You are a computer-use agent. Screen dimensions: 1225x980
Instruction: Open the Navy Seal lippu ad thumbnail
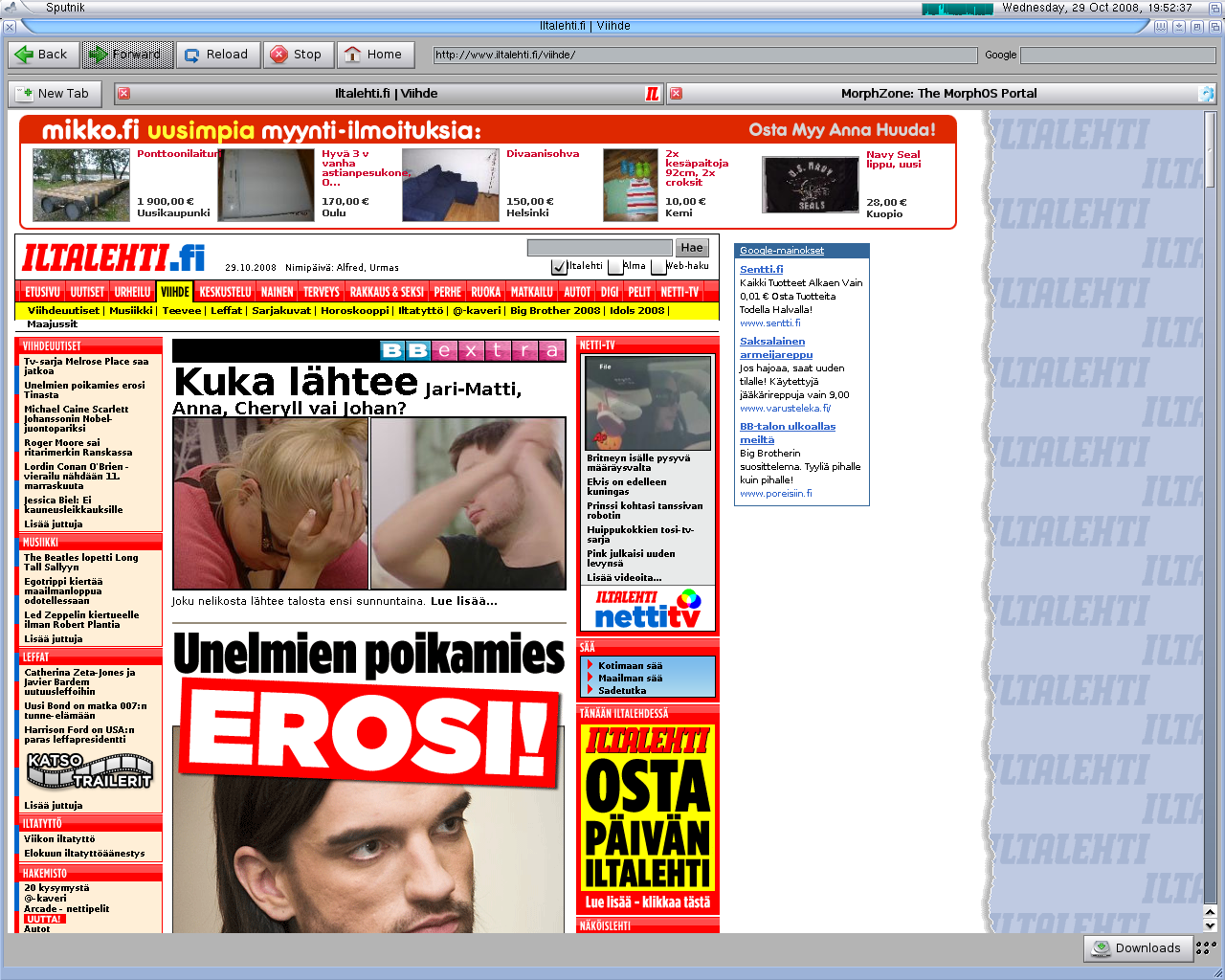(811, 185)
